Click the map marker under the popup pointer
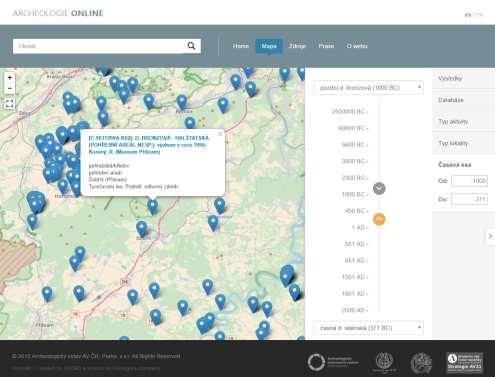Image resolution: width=495 pixels, height=377 pixels. pyautogui.click(x=153, y=206)
